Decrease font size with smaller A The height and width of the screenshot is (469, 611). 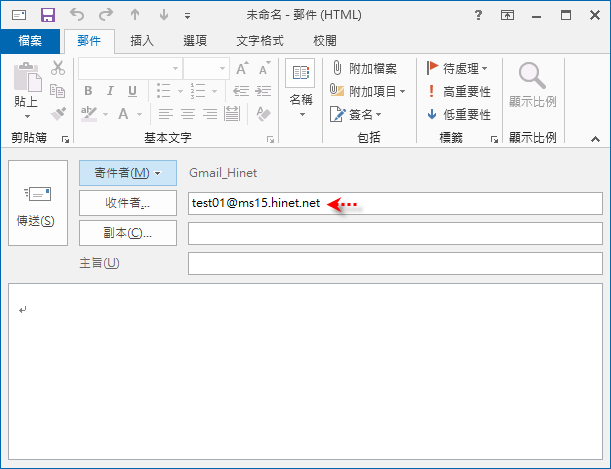(x=265, y=68)
